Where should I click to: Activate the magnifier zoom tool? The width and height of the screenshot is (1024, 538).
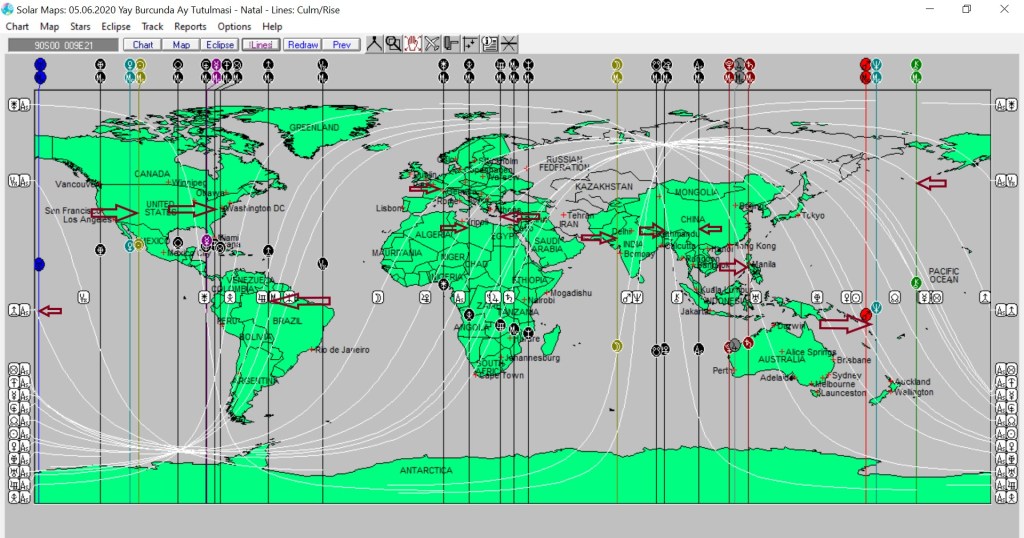[394, 44]
